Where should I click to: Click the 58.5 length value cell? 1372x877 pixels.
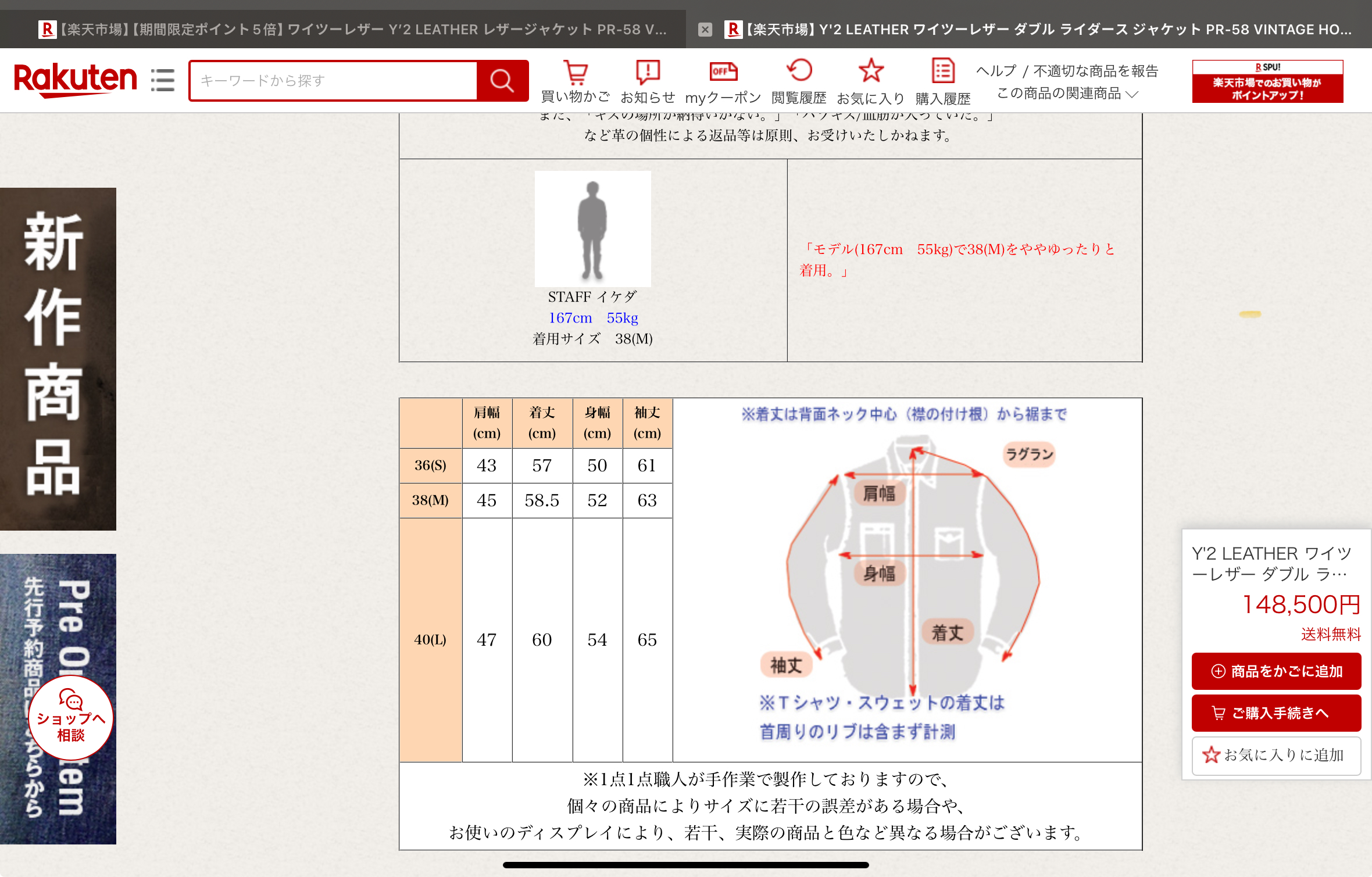point(542,500)
